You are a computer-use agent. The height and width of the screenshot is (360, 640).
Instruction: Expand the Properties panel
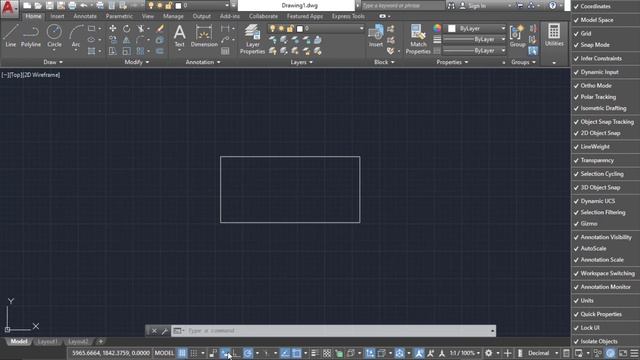(x=452, y=62)
